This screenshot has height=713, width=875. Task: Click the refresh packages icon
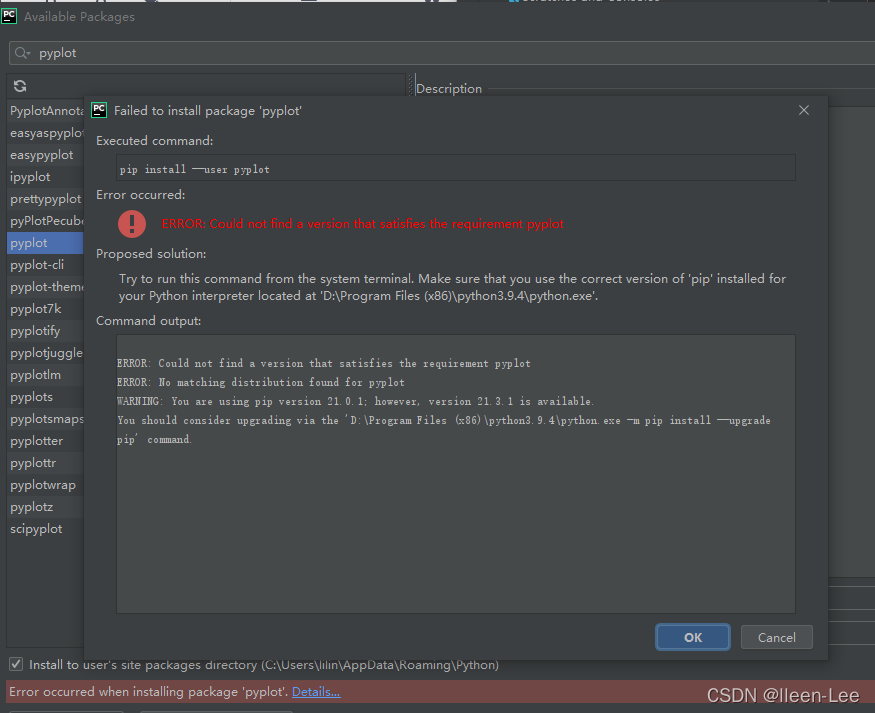point(18,86)
